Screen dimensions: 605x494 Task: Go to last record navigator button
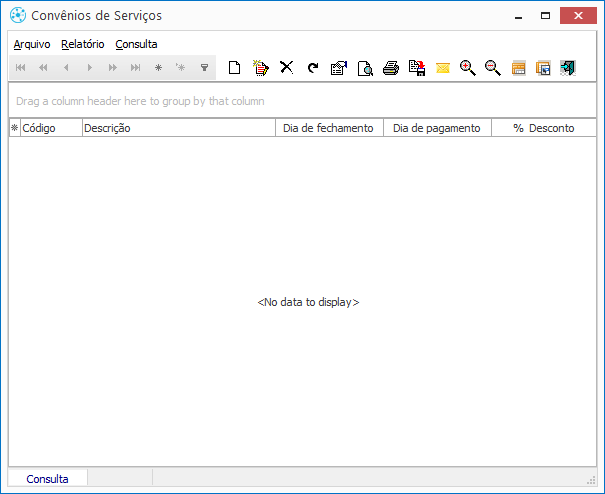click(135, 68)
